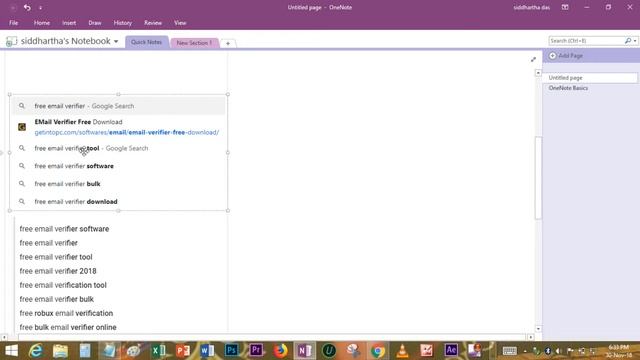The height and width of the screenshot is (360, 640).
Task: Open the View ribbon tab
Action: pos(180,23)
